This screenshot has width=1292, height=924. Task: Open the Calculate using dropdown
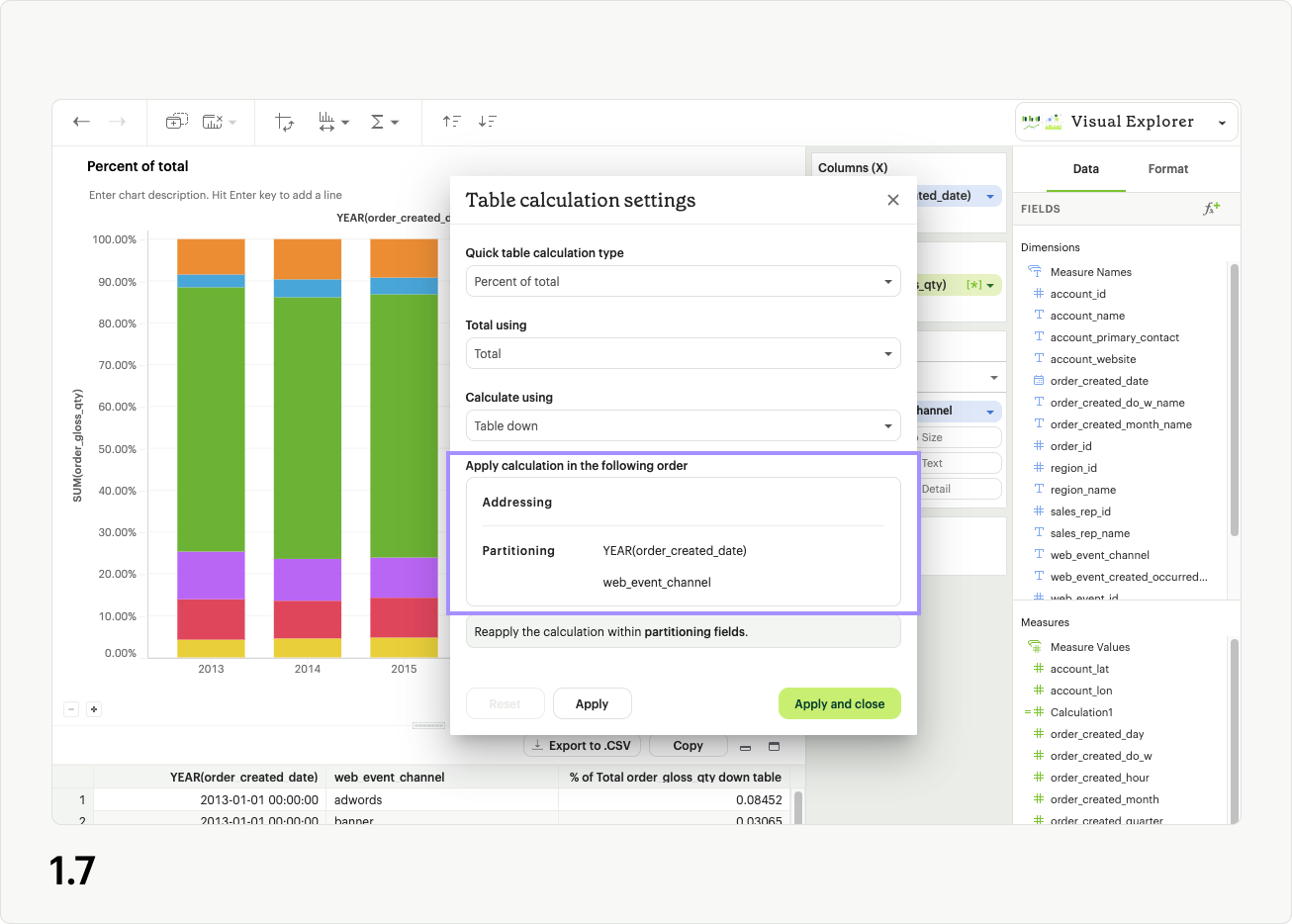pos(683,425)
